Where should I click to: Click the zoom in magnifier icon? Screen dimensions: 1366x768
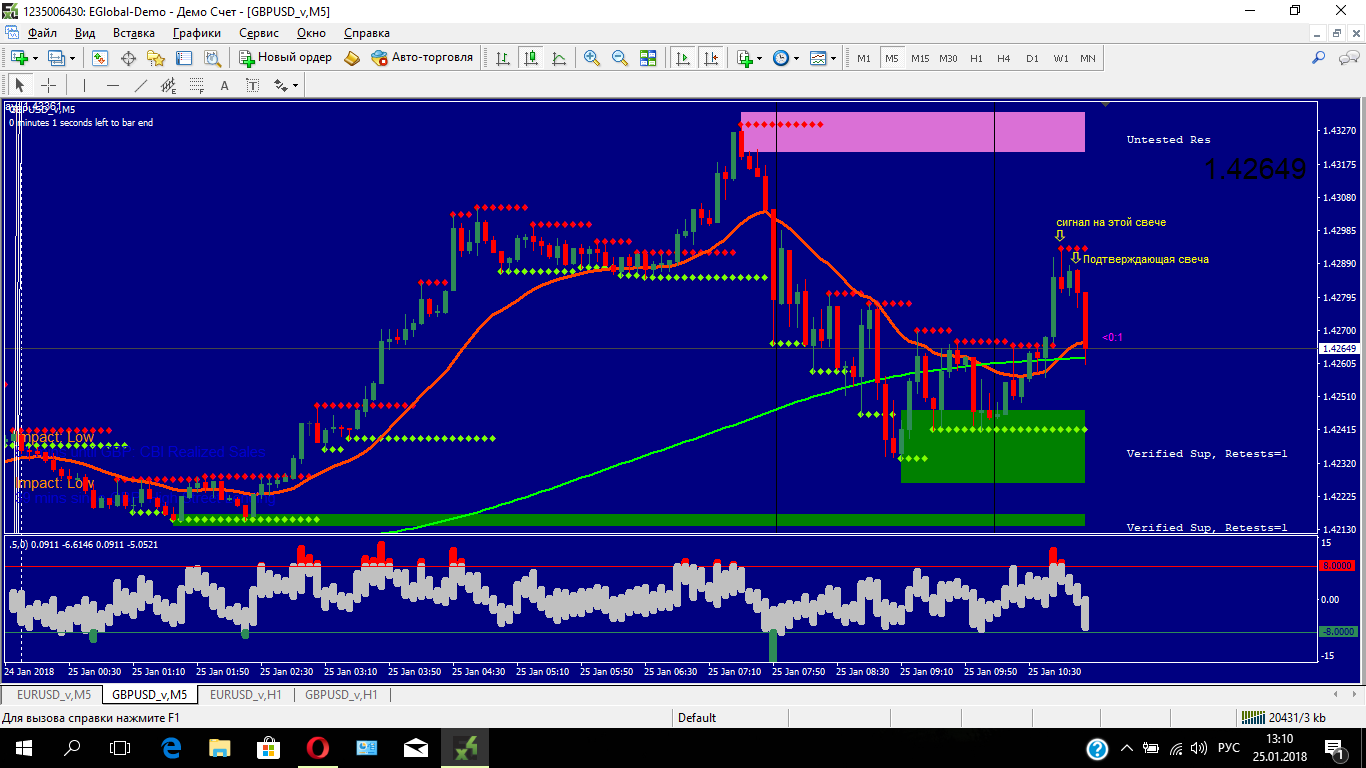click(x=592, y=58)
